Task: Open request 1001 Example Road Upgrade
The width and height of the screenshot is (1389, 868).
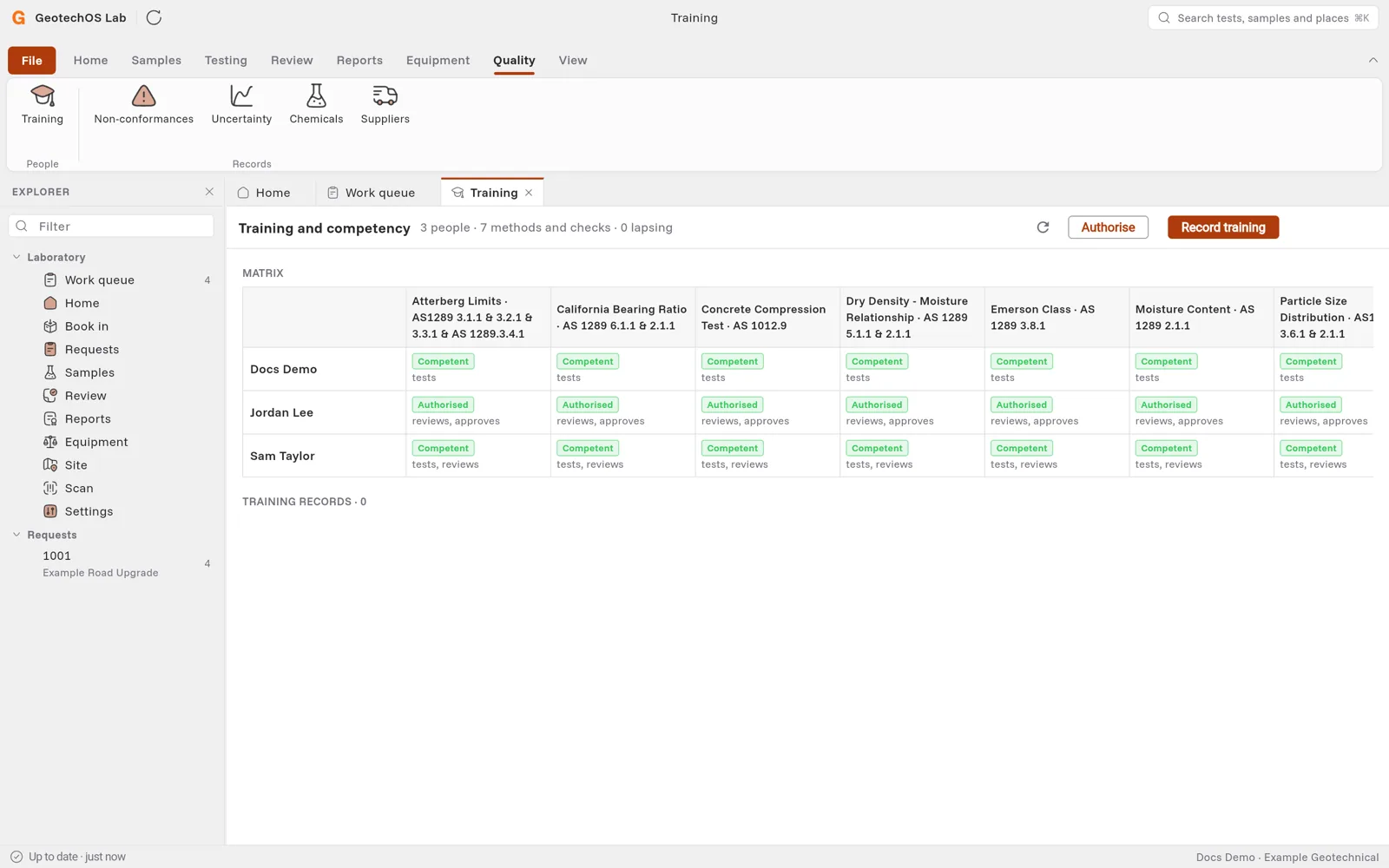Action: click(112, 563)
